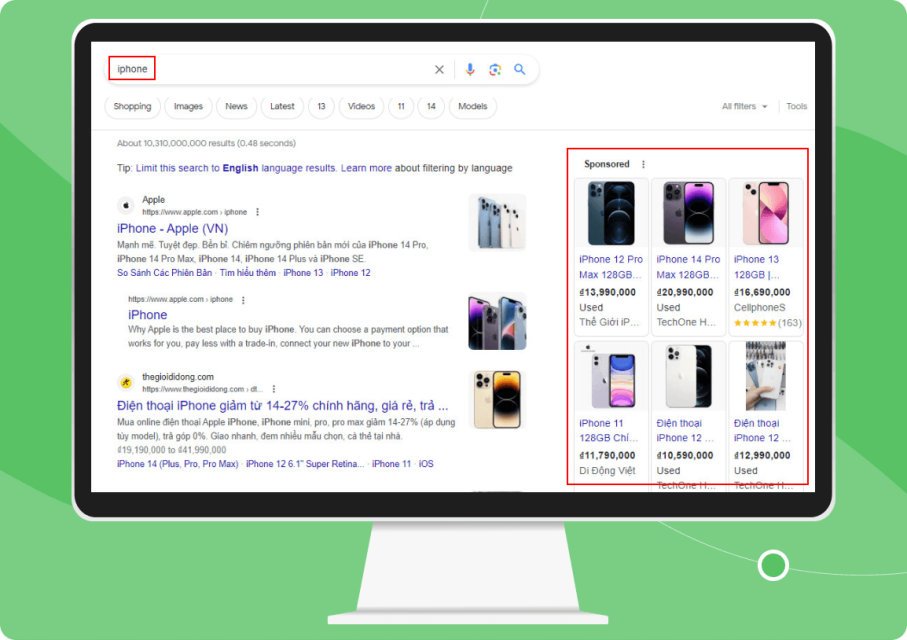Click the thegioididong.com site name
Viewport: 907px width, 640px height.
[178, 377]
